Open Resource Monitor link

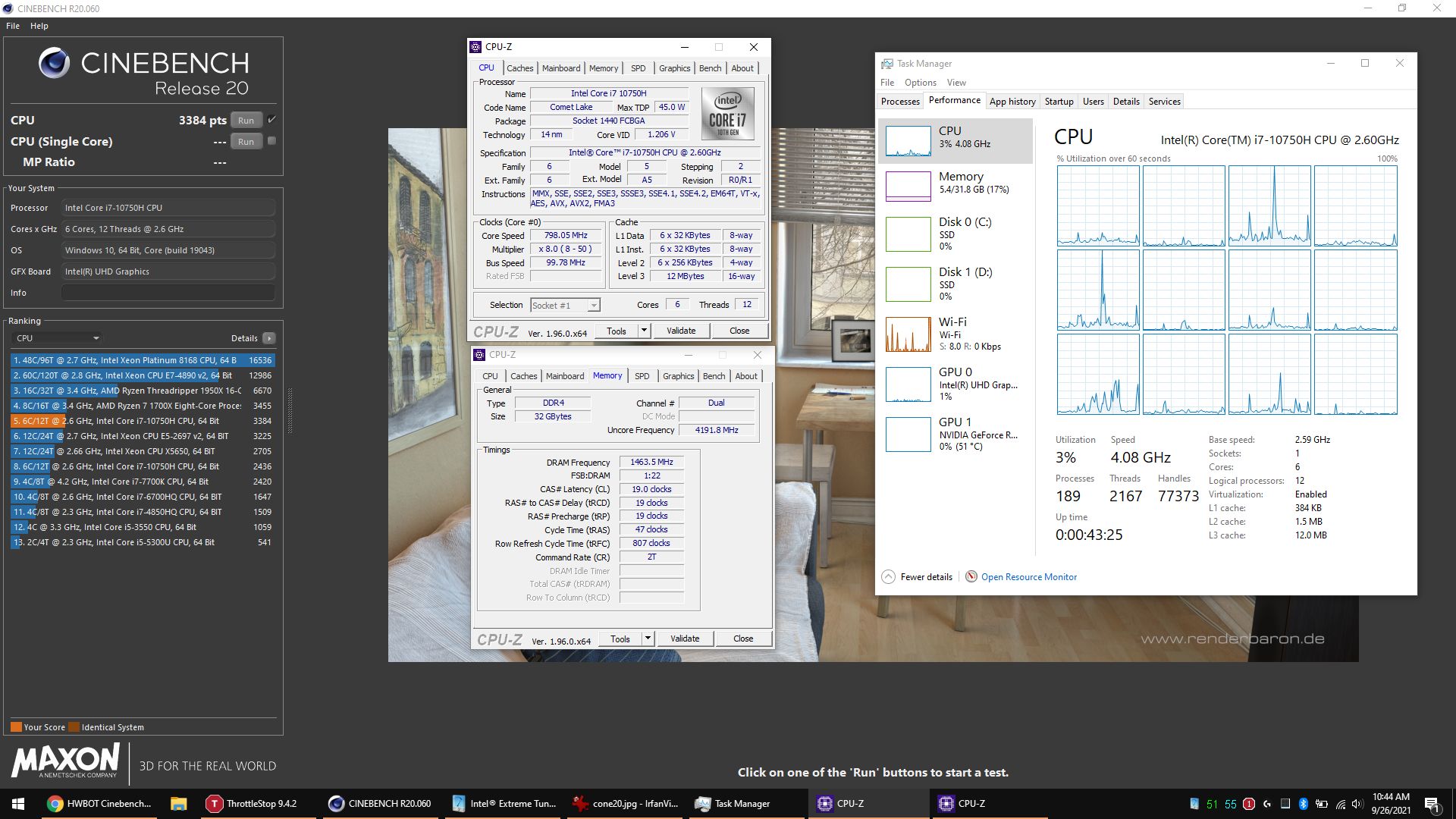(x=1028, y=577)
